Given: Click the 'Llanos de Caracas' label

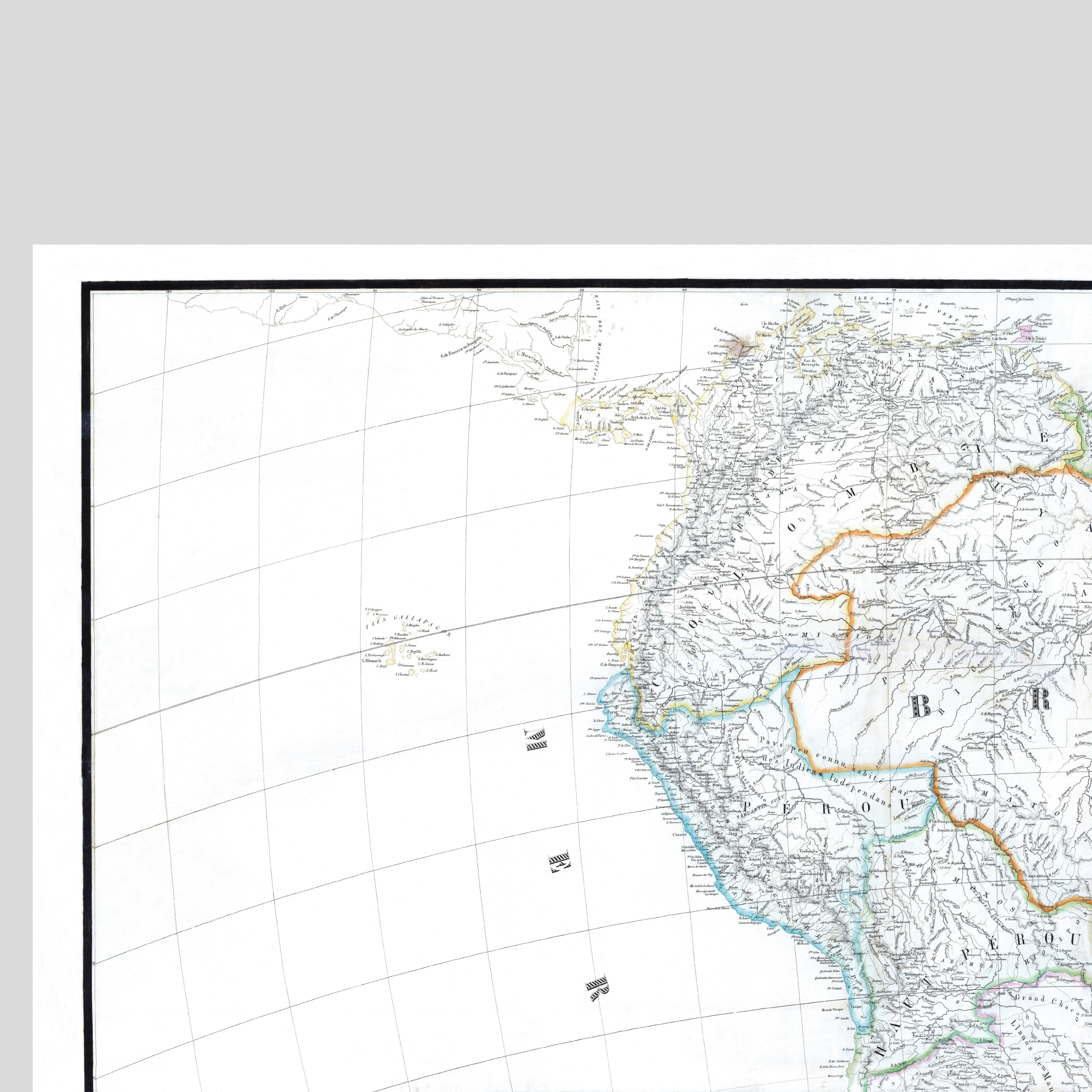Looking at the screenshot, I should (x=883, y=364).
